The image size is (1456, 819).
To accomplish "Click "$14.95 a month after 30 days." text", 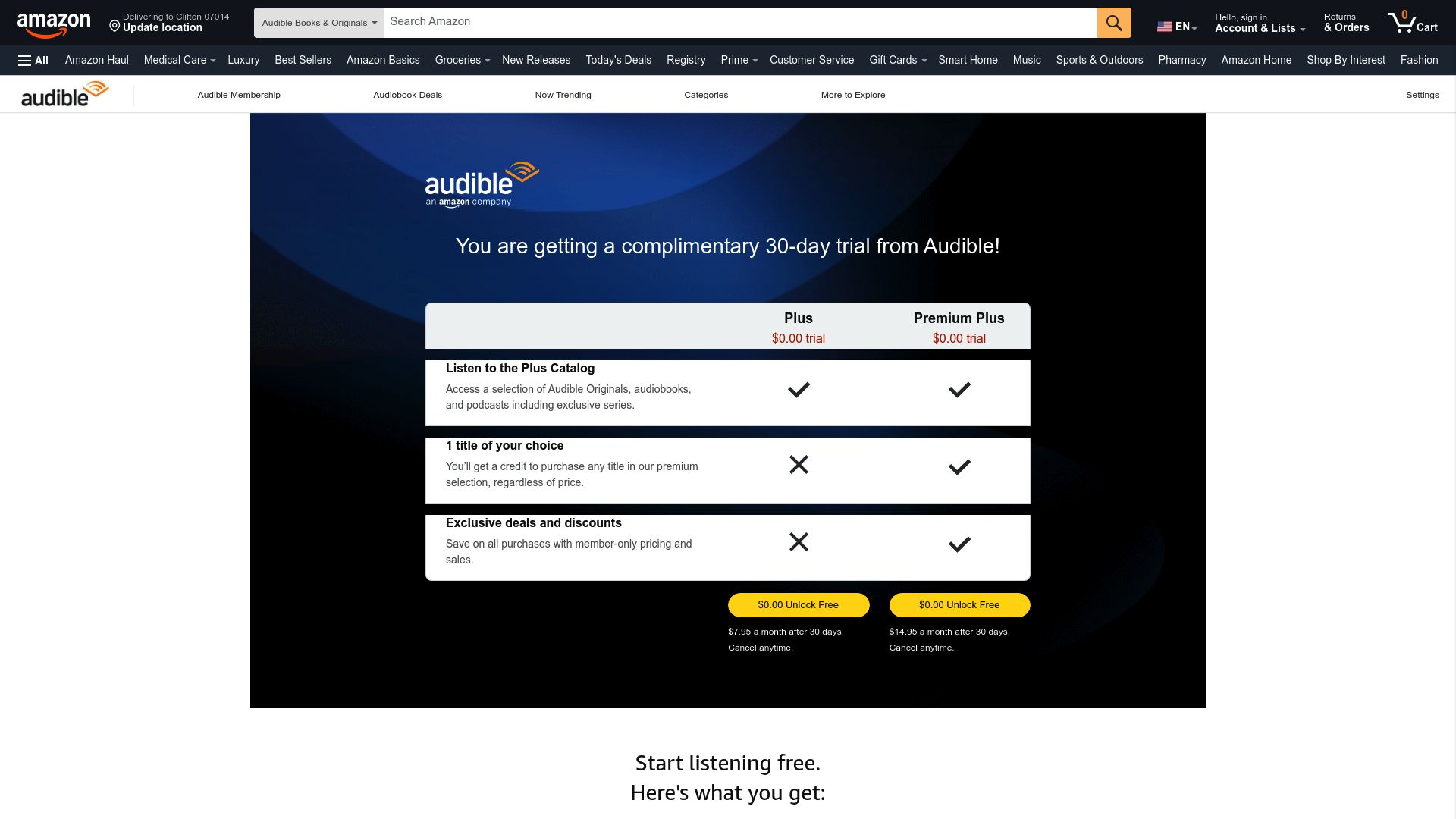I will 949,632.
